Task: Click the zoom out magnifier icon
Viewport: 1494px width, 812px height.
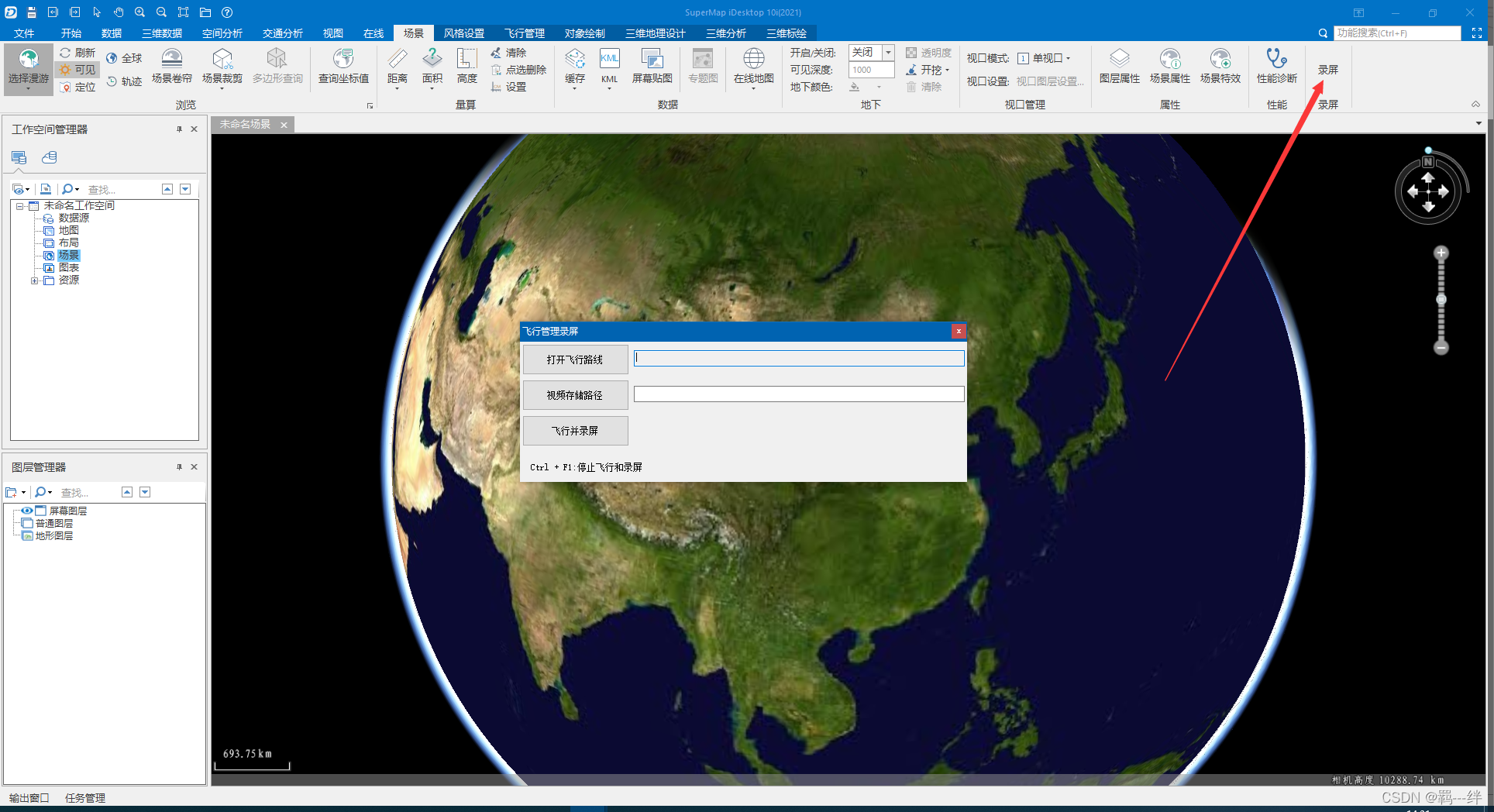Action: click(x=161, y=12)
